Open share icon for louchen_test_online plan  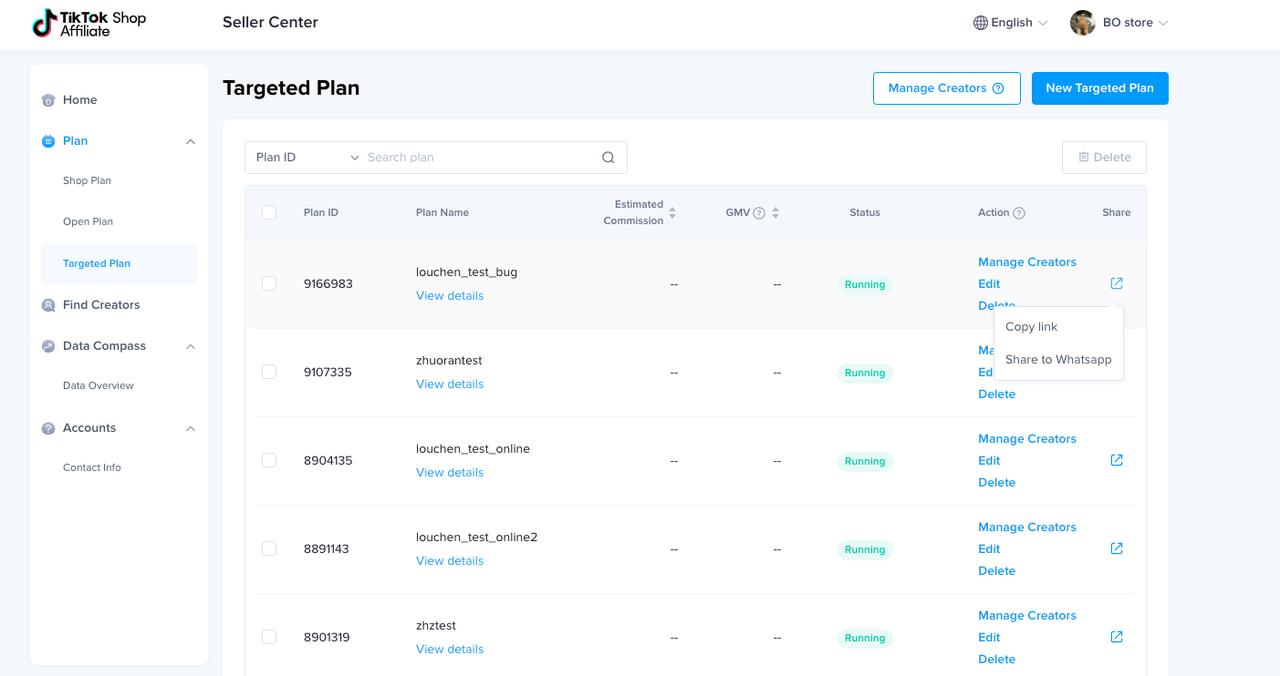coord(1116,460)
